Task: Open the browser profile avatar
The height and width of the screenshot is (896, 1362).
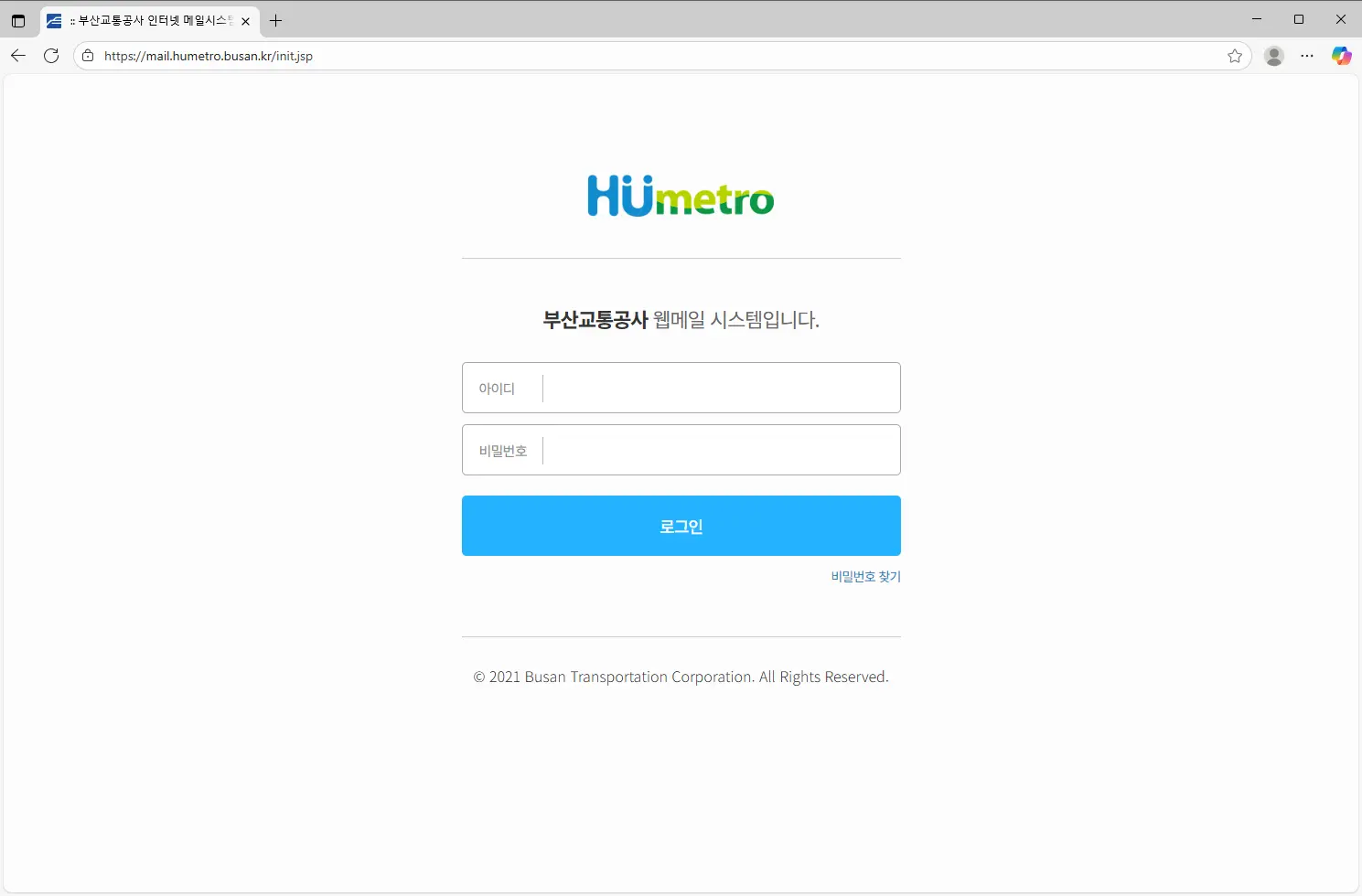Action: (x=1274, y=56)
